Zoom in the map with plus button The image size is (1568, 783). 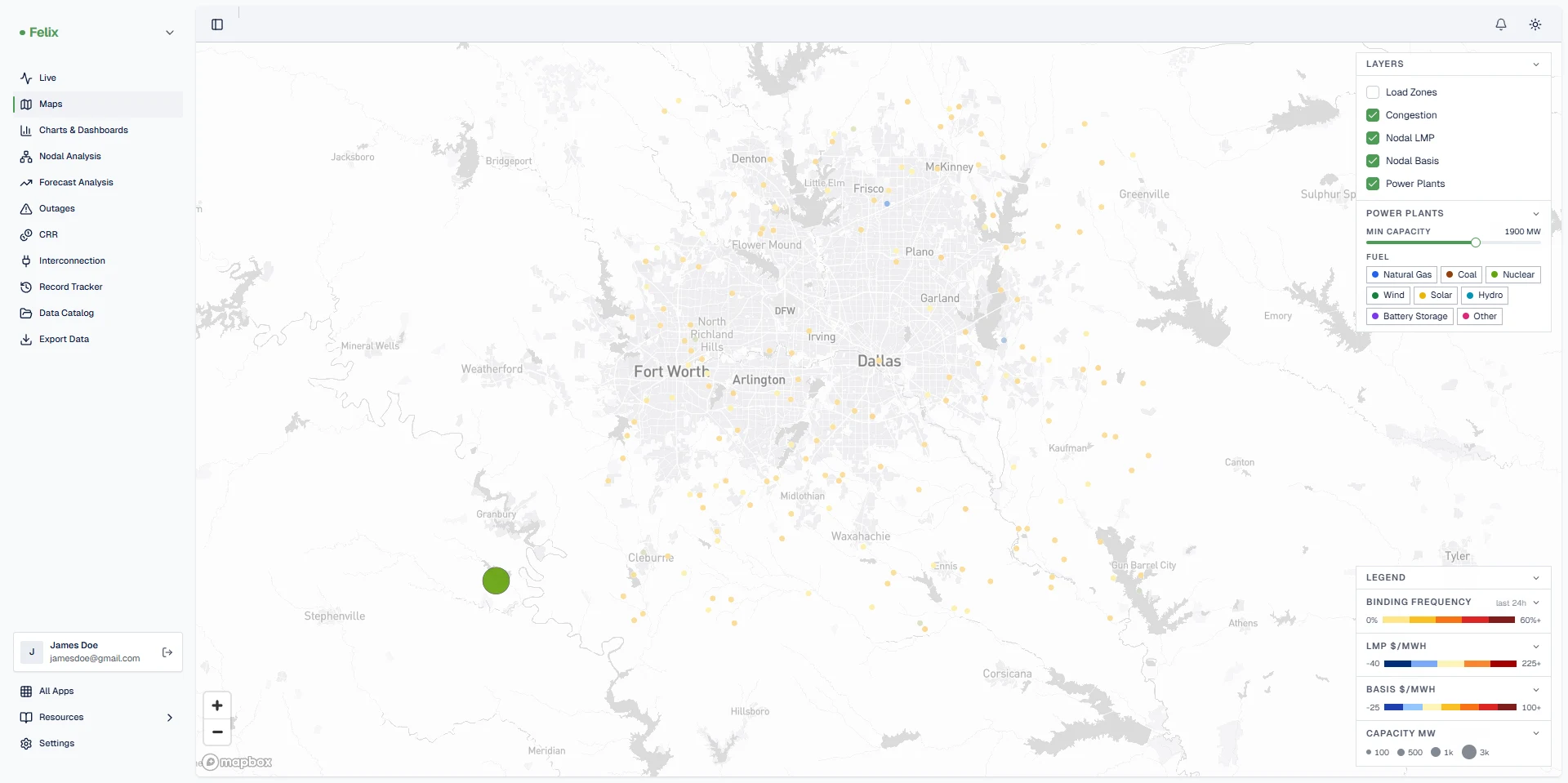click(x=217, y=705)
